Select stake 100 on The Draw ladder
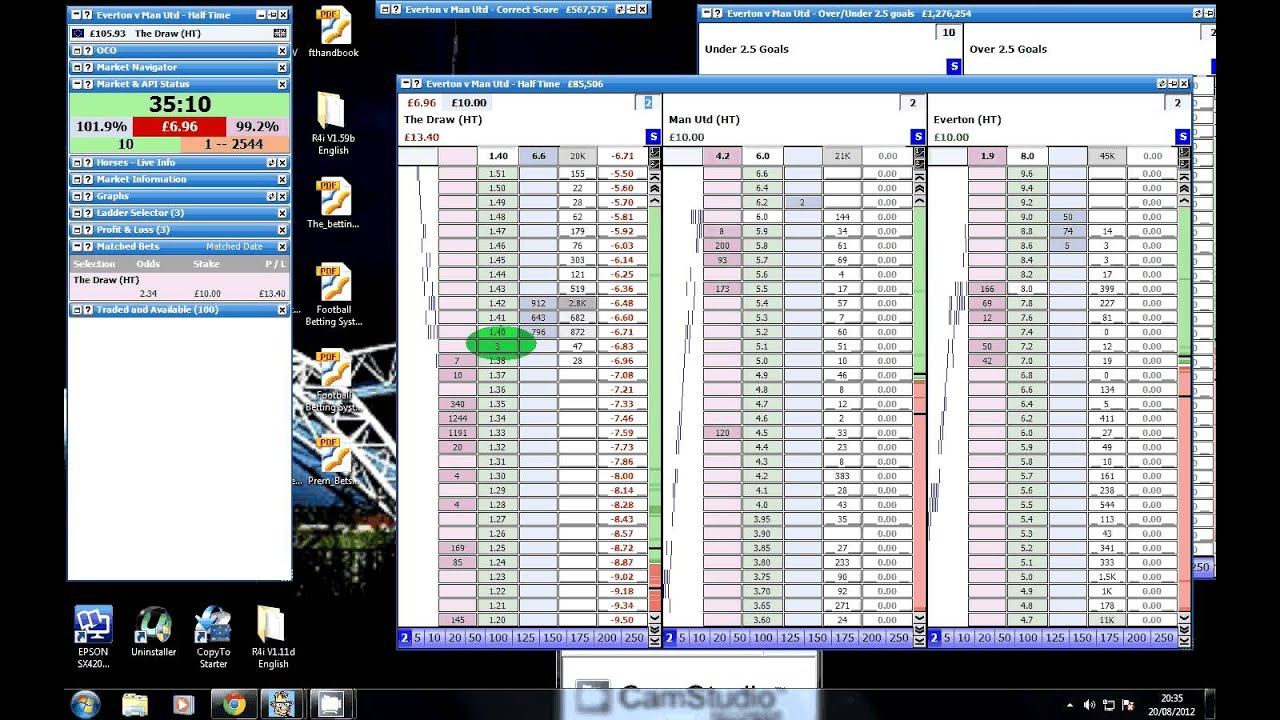1280x720 pixels. coord(498,638)
